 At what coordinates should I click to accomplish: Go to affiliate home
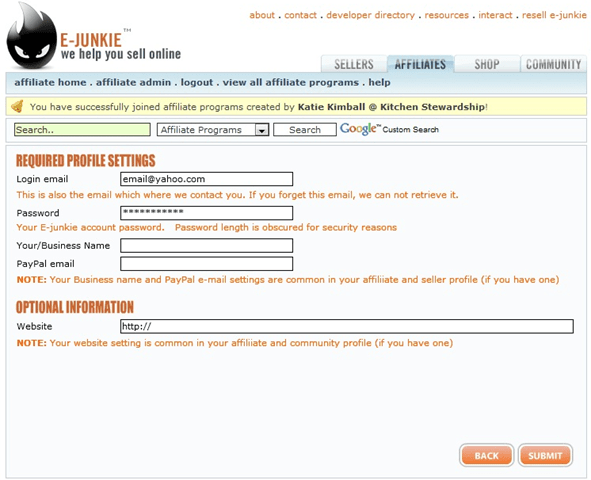coord(51,82)
